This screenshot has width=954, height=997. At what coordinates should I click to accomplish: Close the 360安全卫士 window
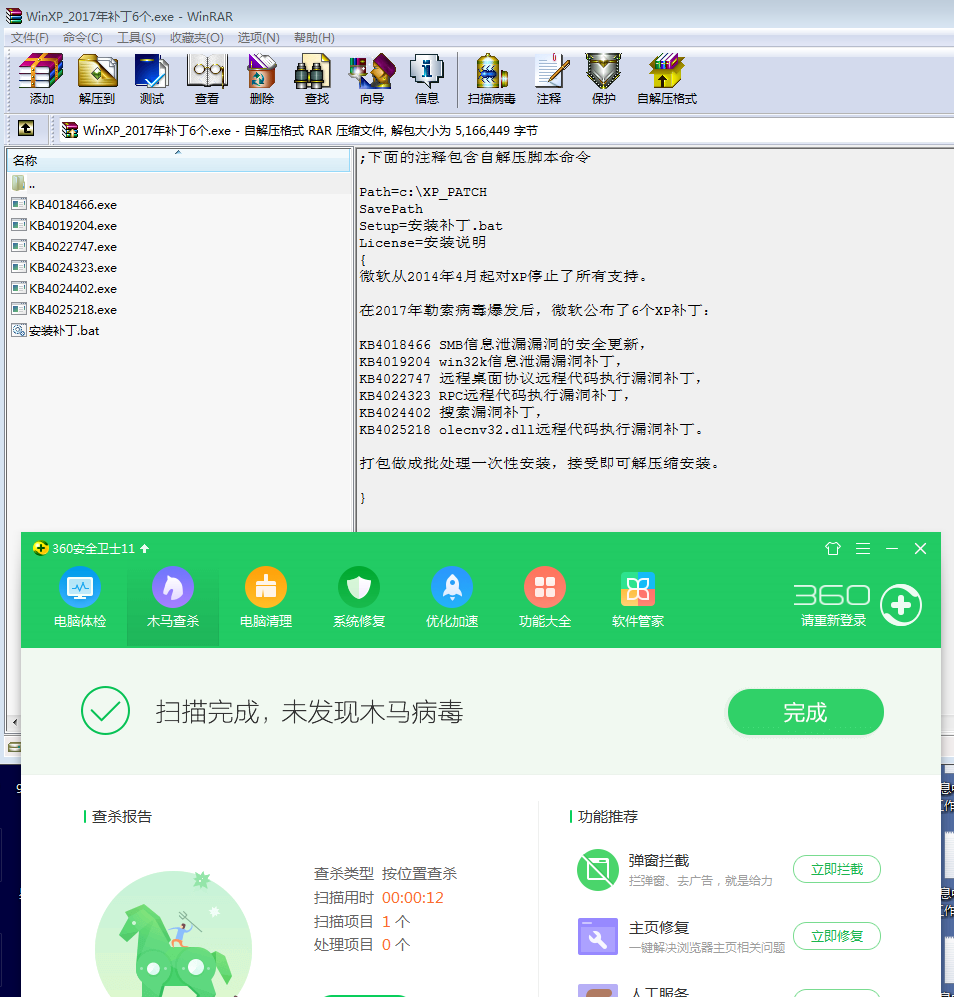[920, 548]
